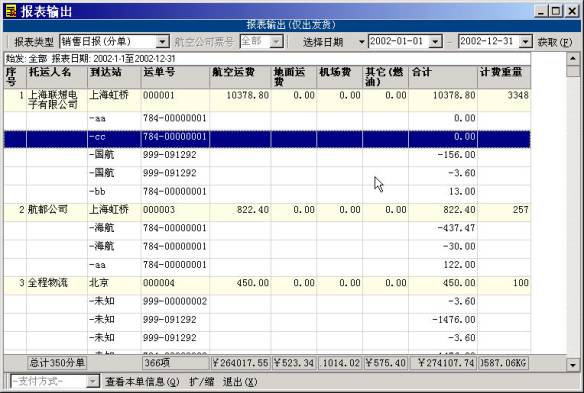This screenshot has height=393, width=584.
Task: Select the -bb row with total 13.00
Action: (267, 191)
